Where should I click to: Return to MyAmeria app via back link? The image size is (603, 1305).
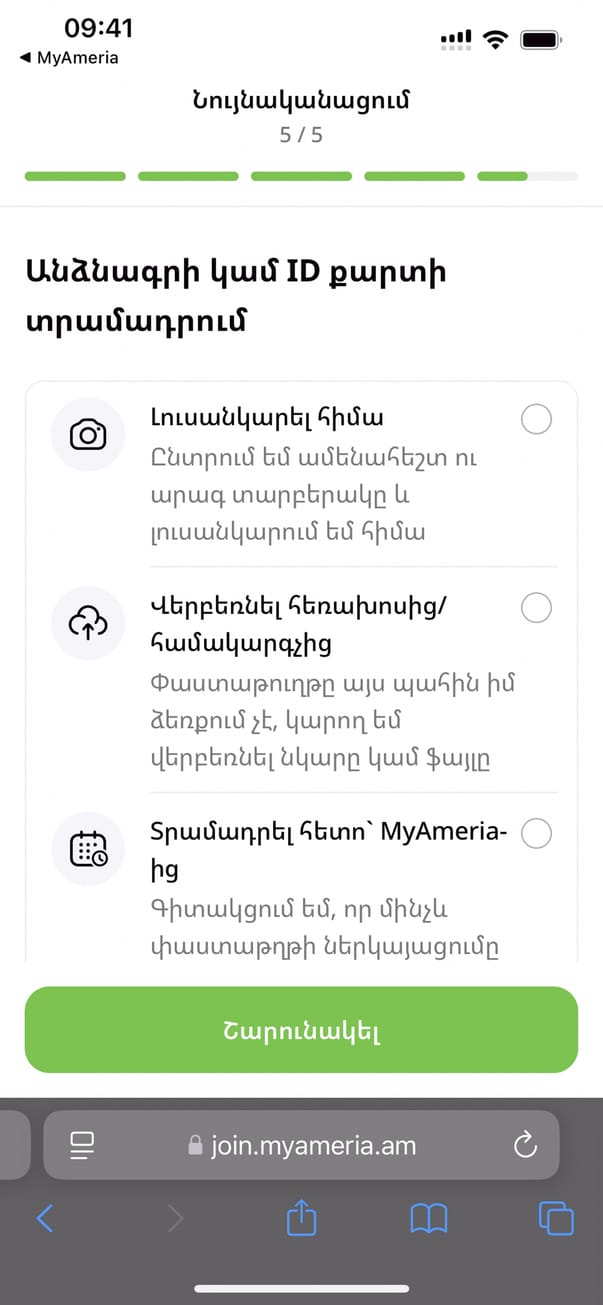coord(70,58)
